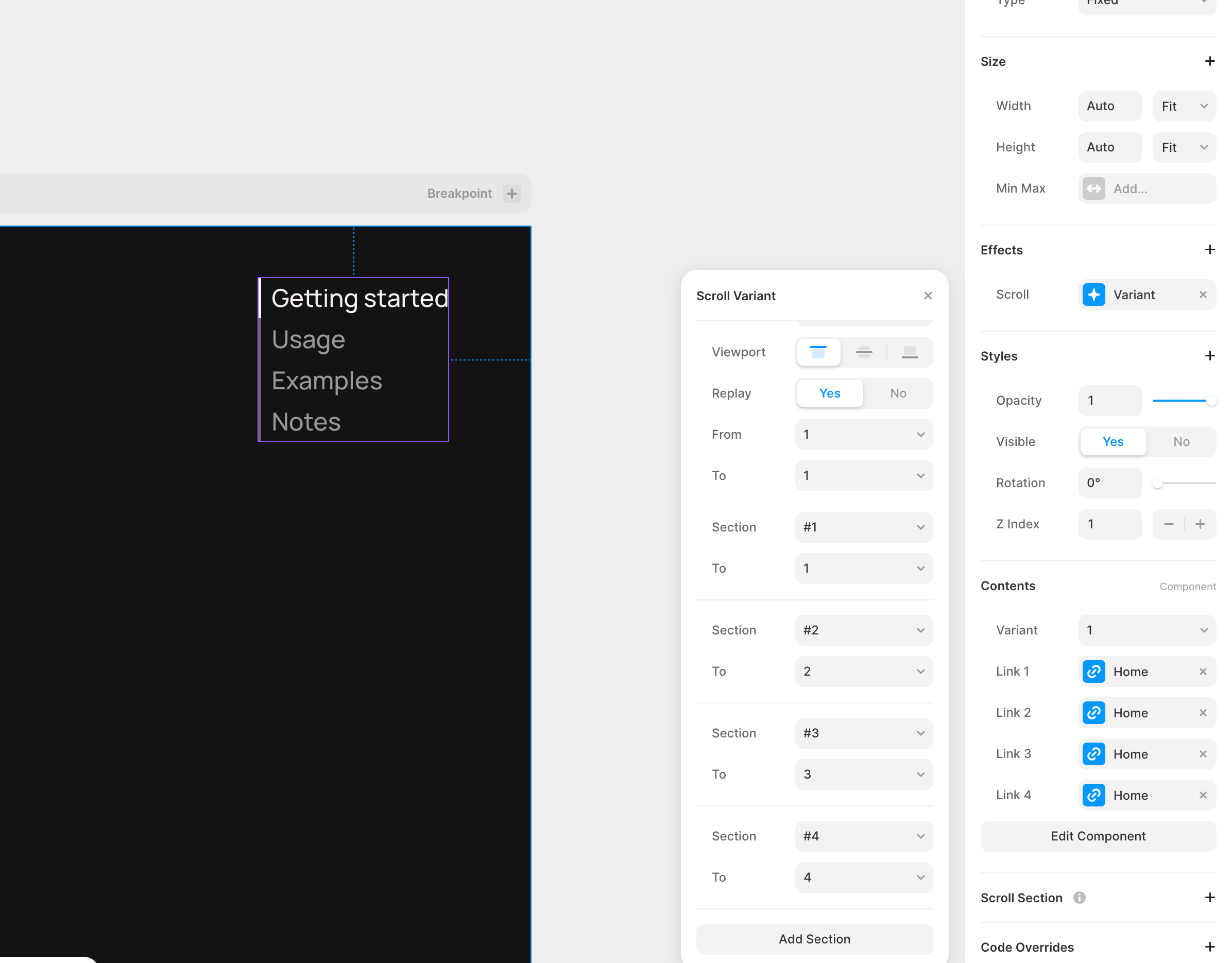Edit the Rotation value field
1232x963 pixels.
pyautogui.click(x=1110, y=483)
